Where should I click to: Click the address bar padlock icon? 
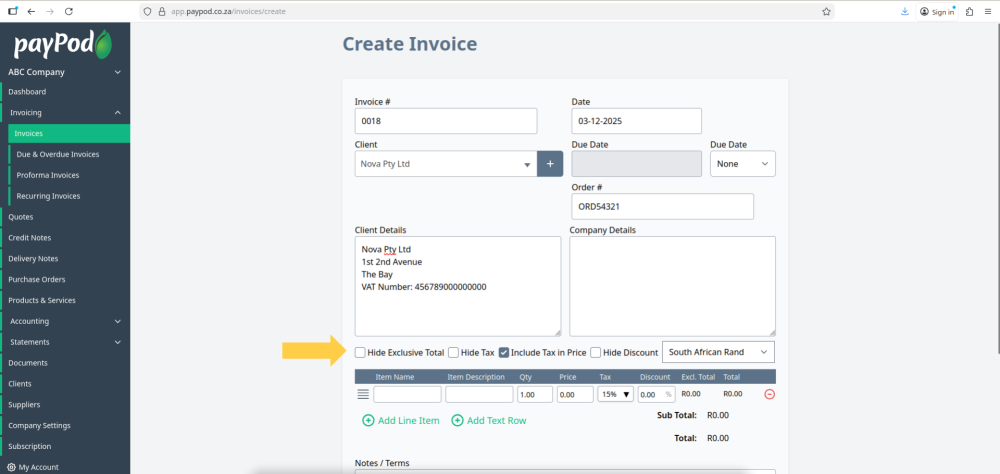161,11
